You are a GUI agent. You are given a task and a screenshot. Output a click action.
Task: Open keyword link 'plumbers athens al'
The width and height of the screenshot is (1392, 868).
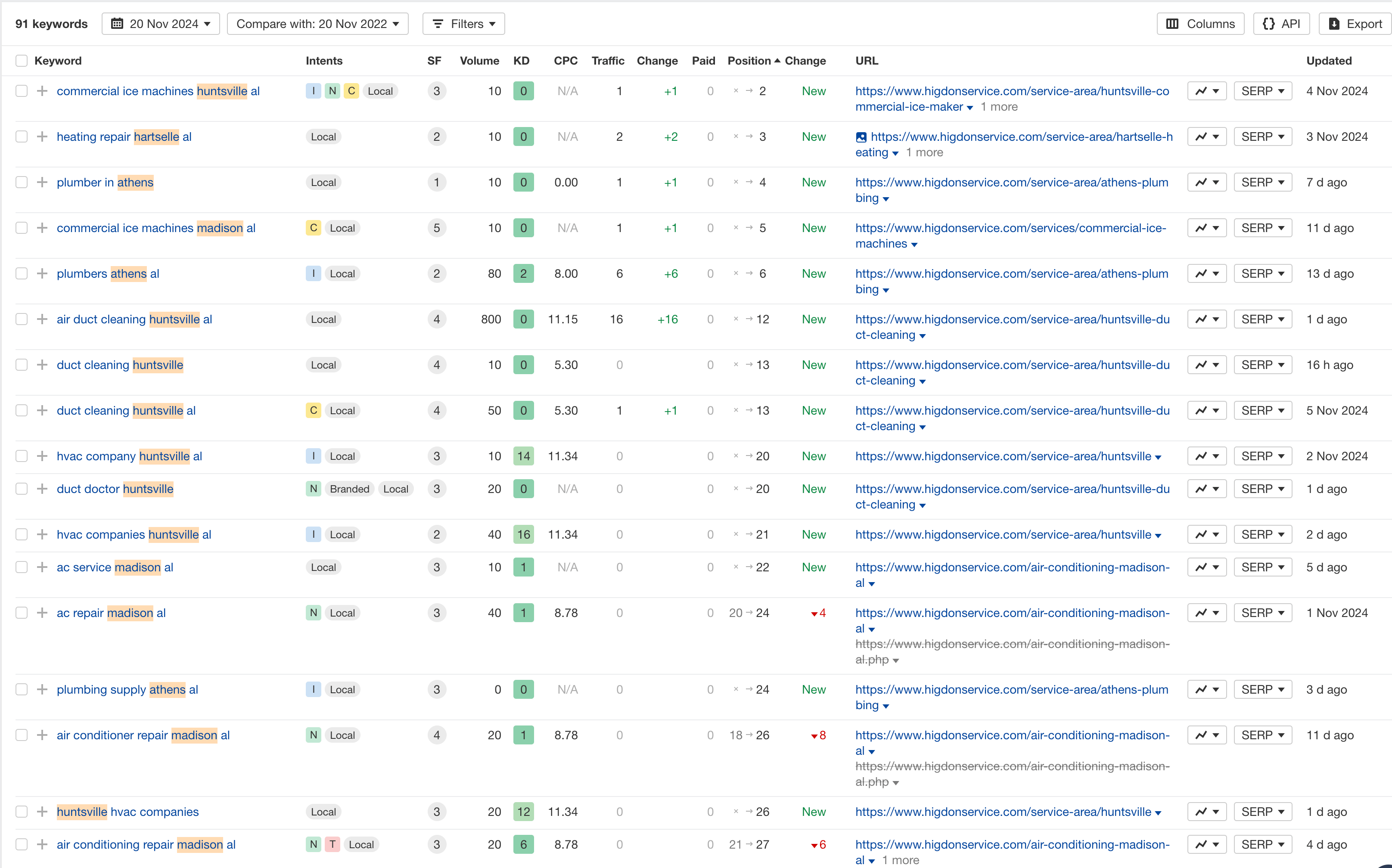tap(108, 273)
